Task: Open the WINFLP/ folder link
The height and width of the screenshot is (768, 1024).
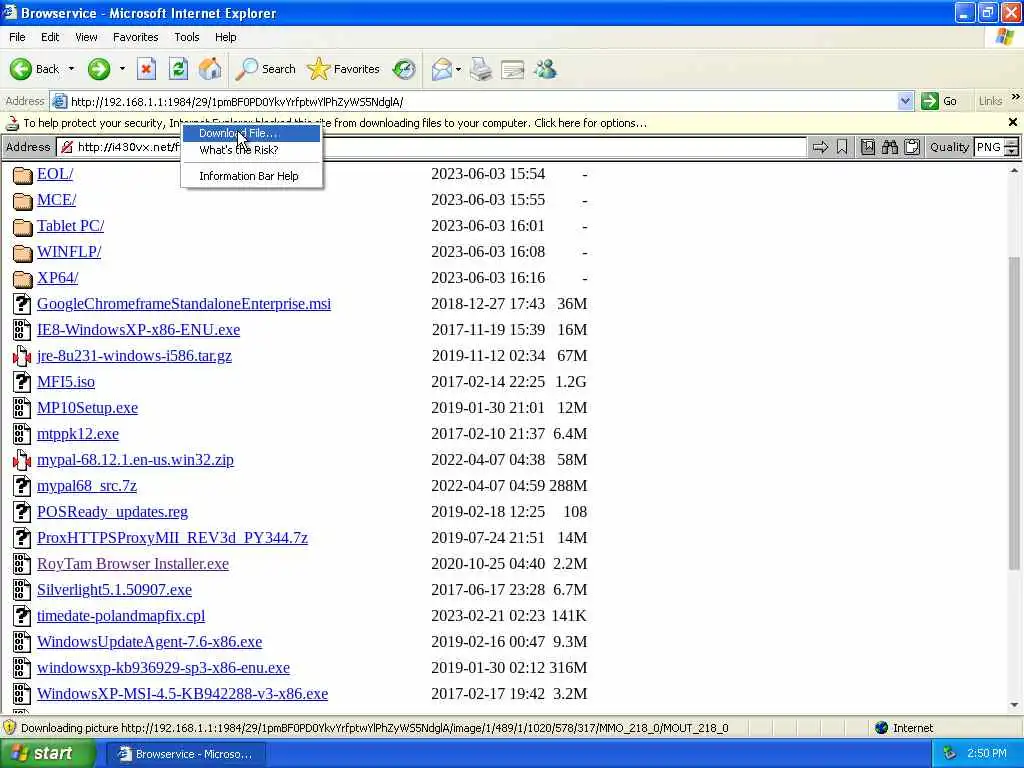Action: pos(69,252)
